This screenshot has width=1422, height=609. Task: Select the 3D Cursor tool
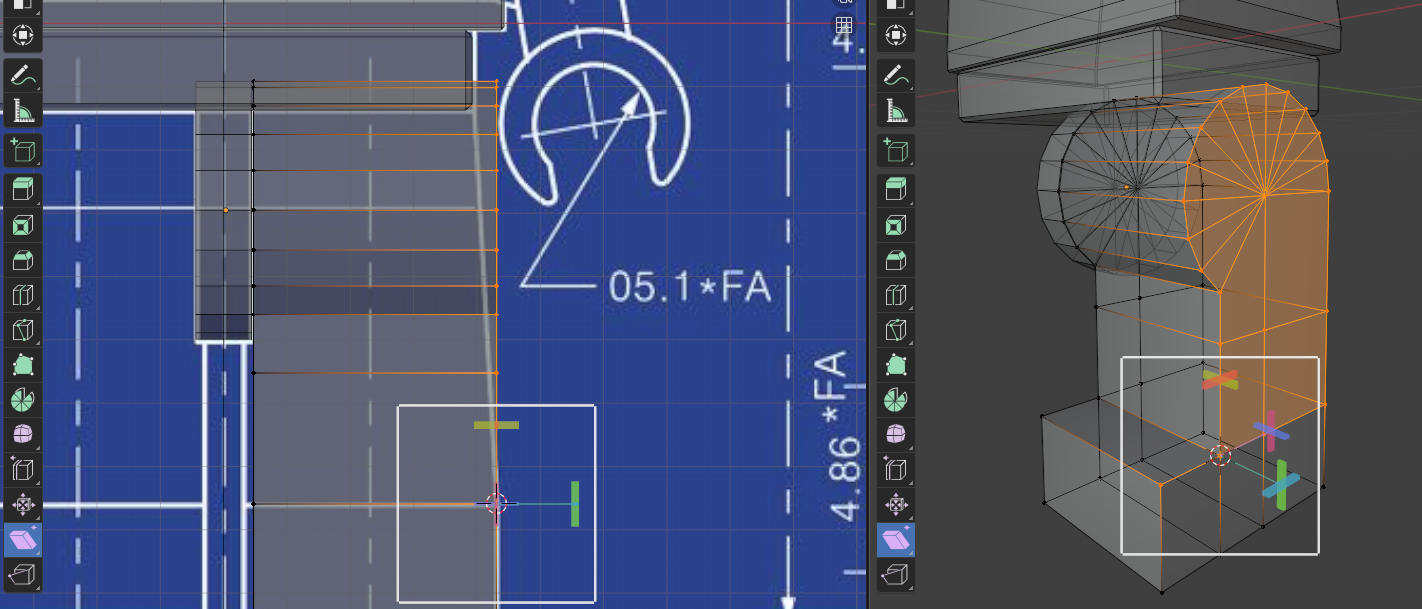click(x=22, y=35)
